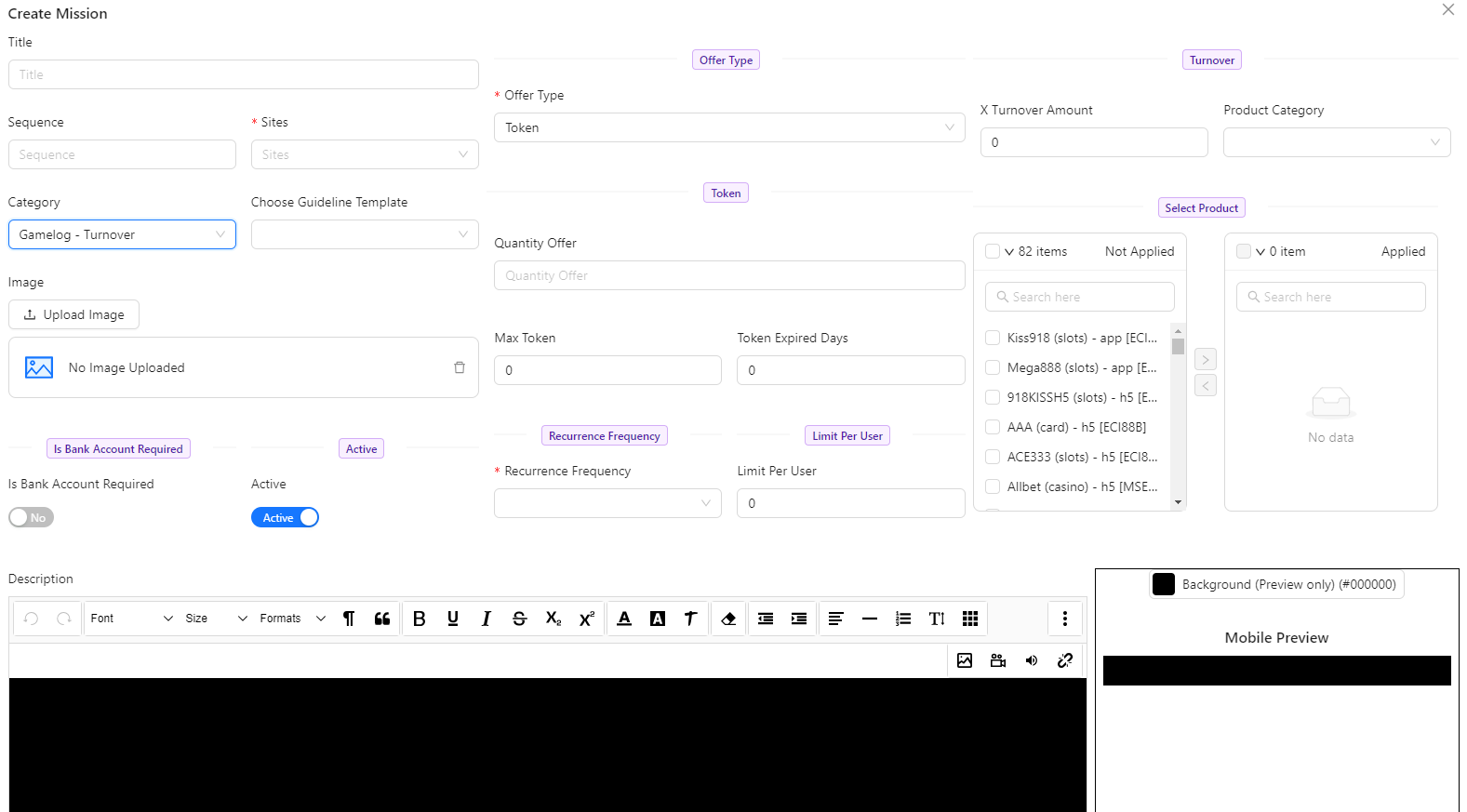This screenshot has width=1467, height=812.
Task: Open Offer Type dropdown showing Token
Action: (x=729, y=127)
